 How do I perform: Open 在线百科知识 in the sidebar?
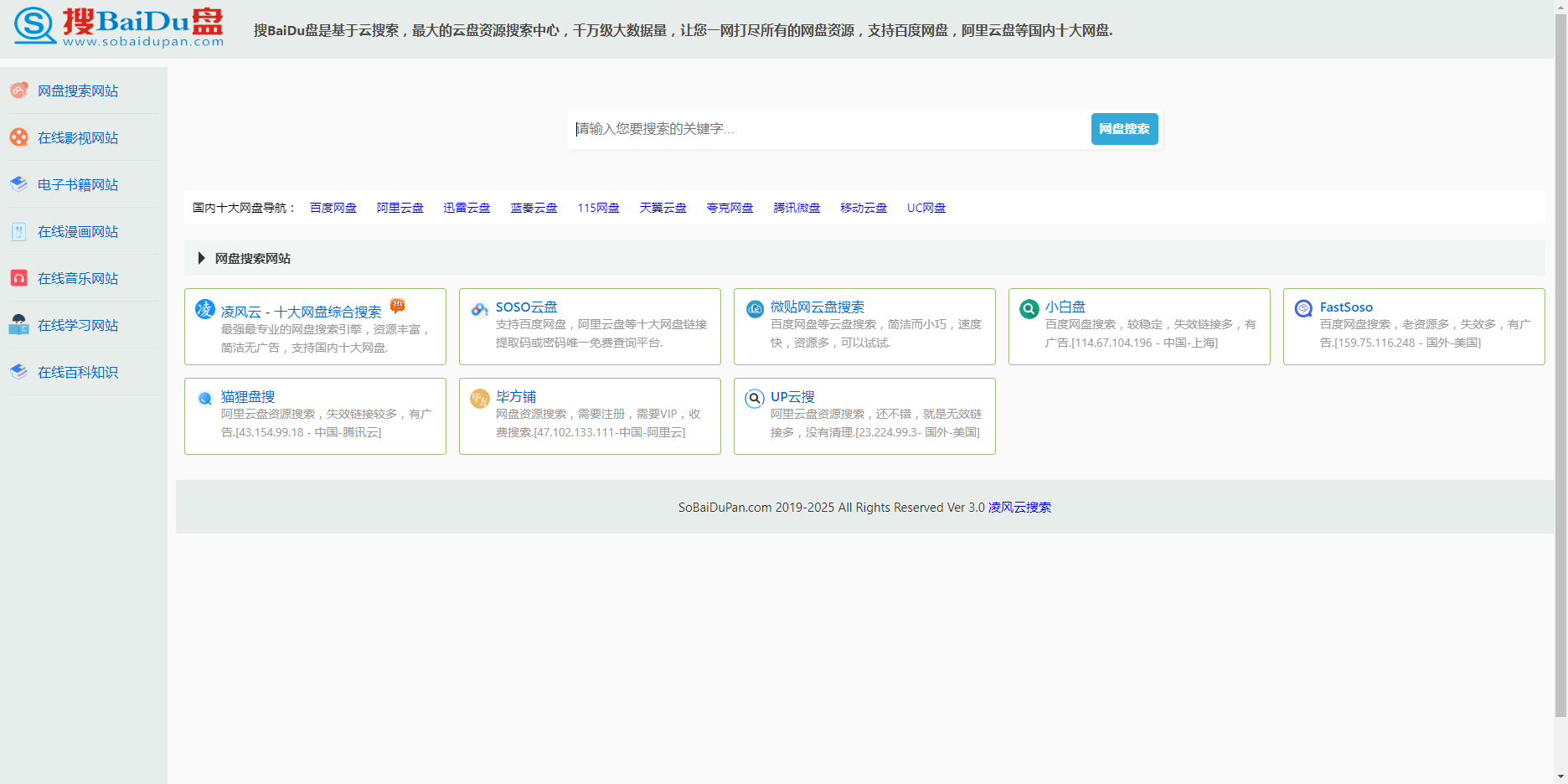tap(78, 372)
